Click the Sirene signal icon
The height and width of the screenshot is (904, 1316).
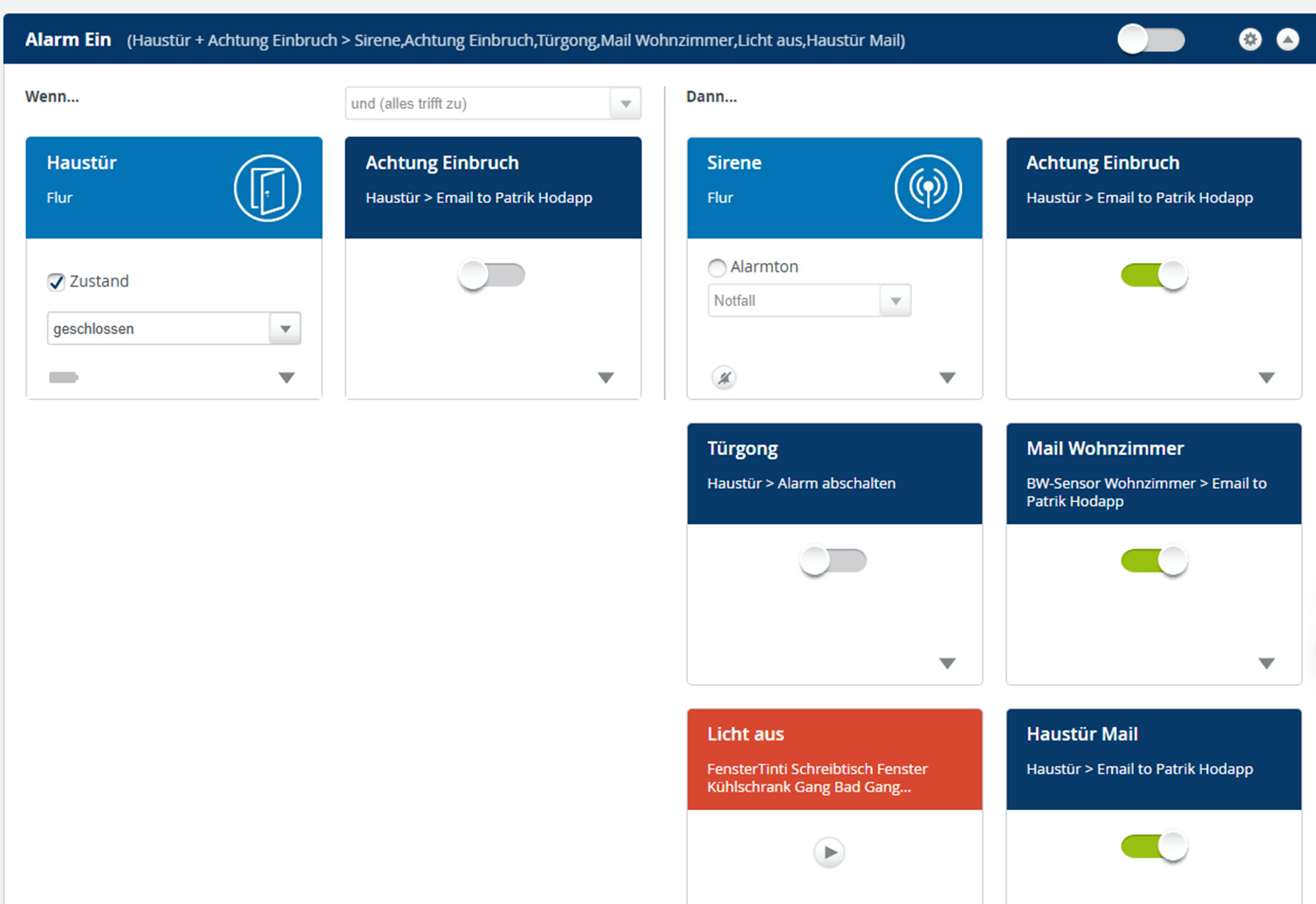(928, 188)
